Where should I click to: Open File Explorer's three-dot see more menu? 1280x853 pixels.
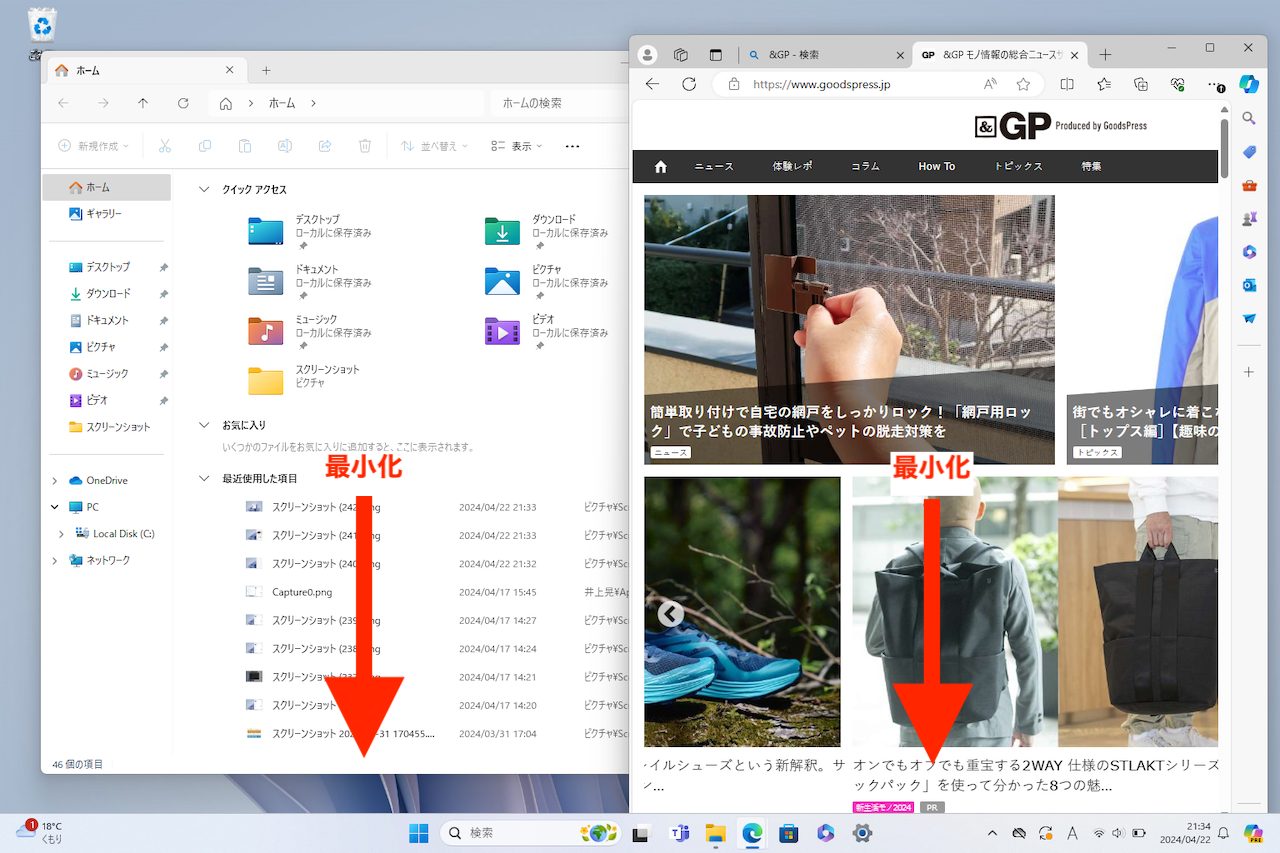point(572,146)
